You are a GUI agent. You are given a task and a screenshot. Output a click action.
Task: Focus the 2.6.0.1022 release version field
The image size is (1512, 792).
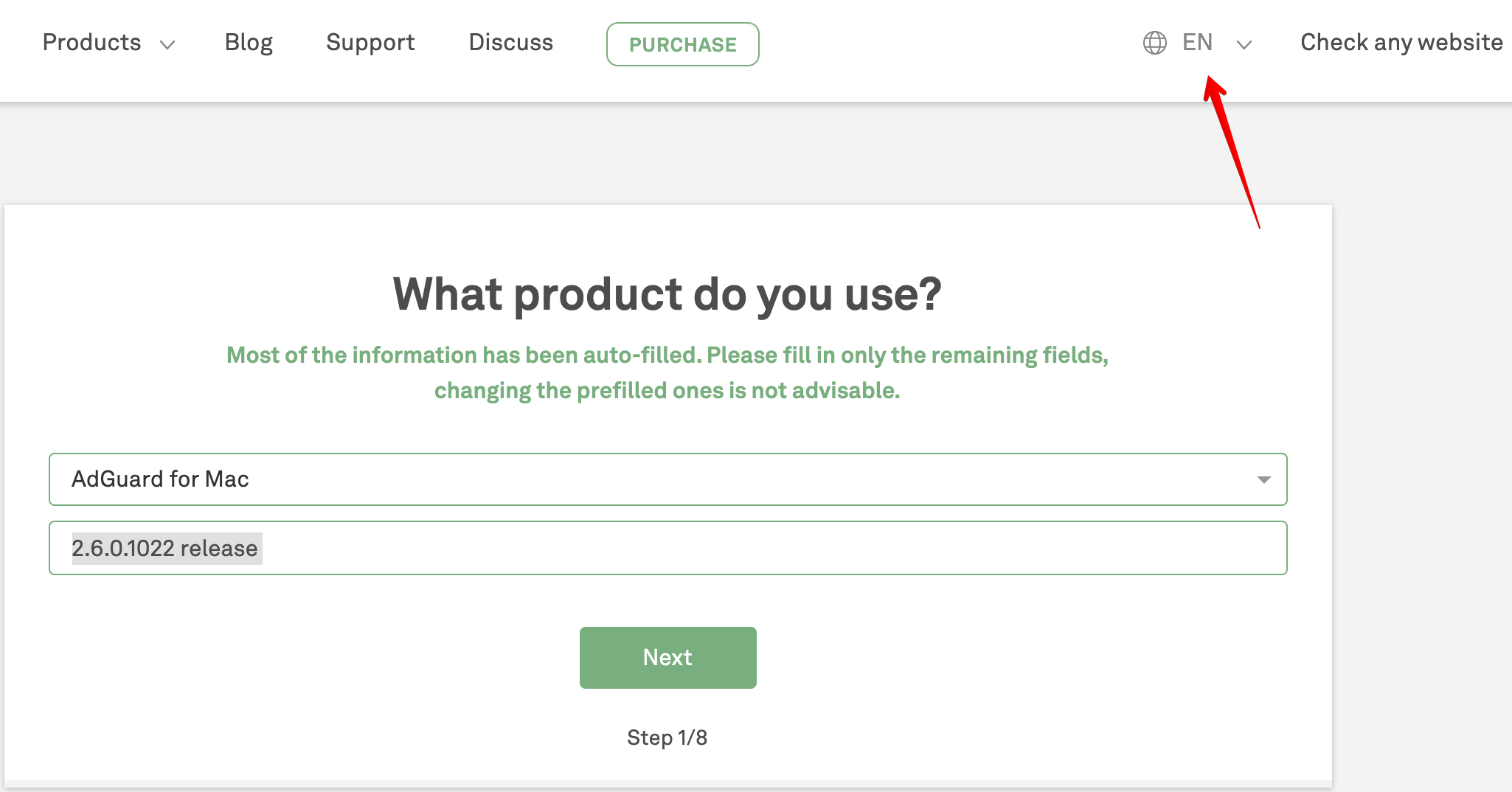[x=667, y=548]
